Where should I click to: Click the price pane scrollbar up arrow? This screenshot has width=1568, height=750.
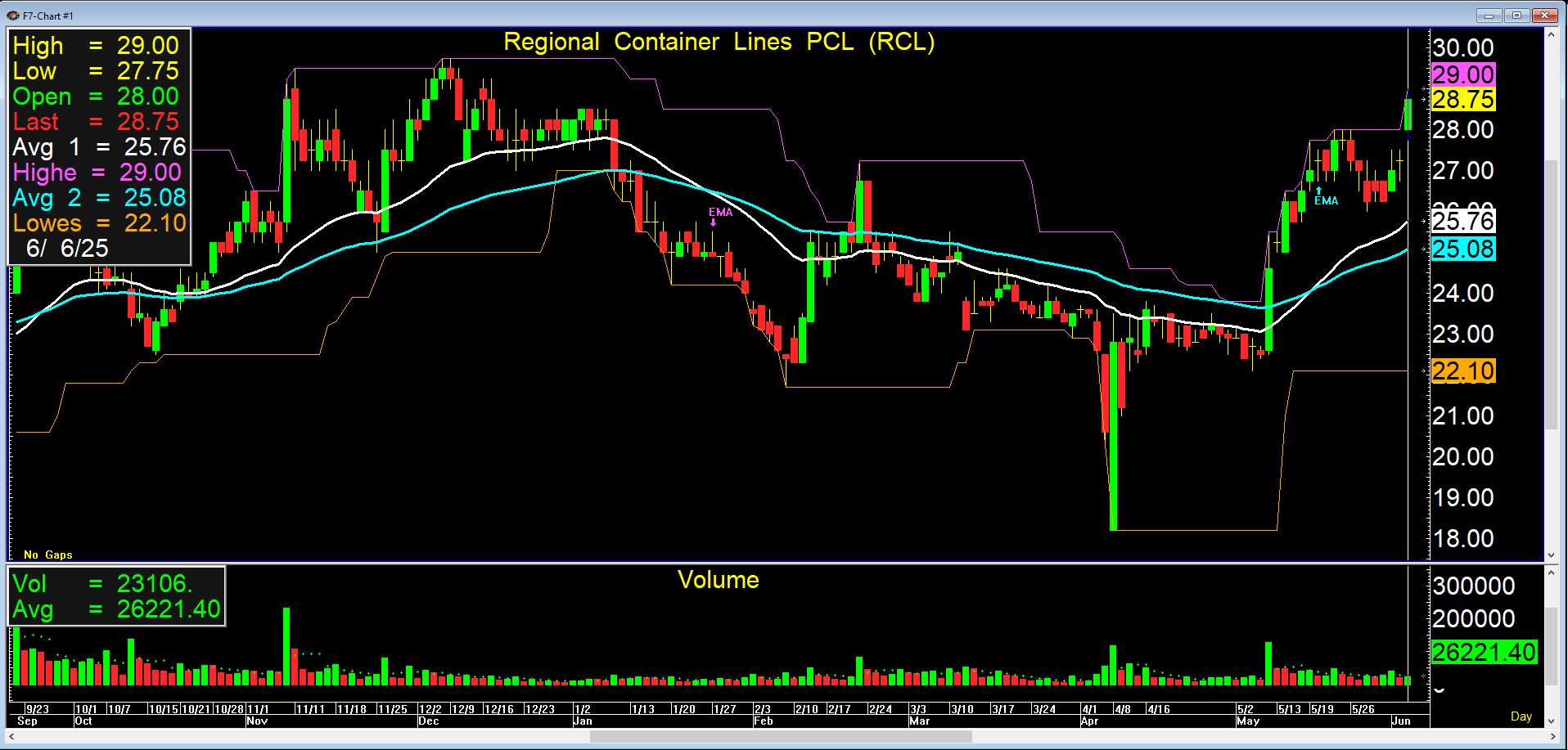[1551, 34]
